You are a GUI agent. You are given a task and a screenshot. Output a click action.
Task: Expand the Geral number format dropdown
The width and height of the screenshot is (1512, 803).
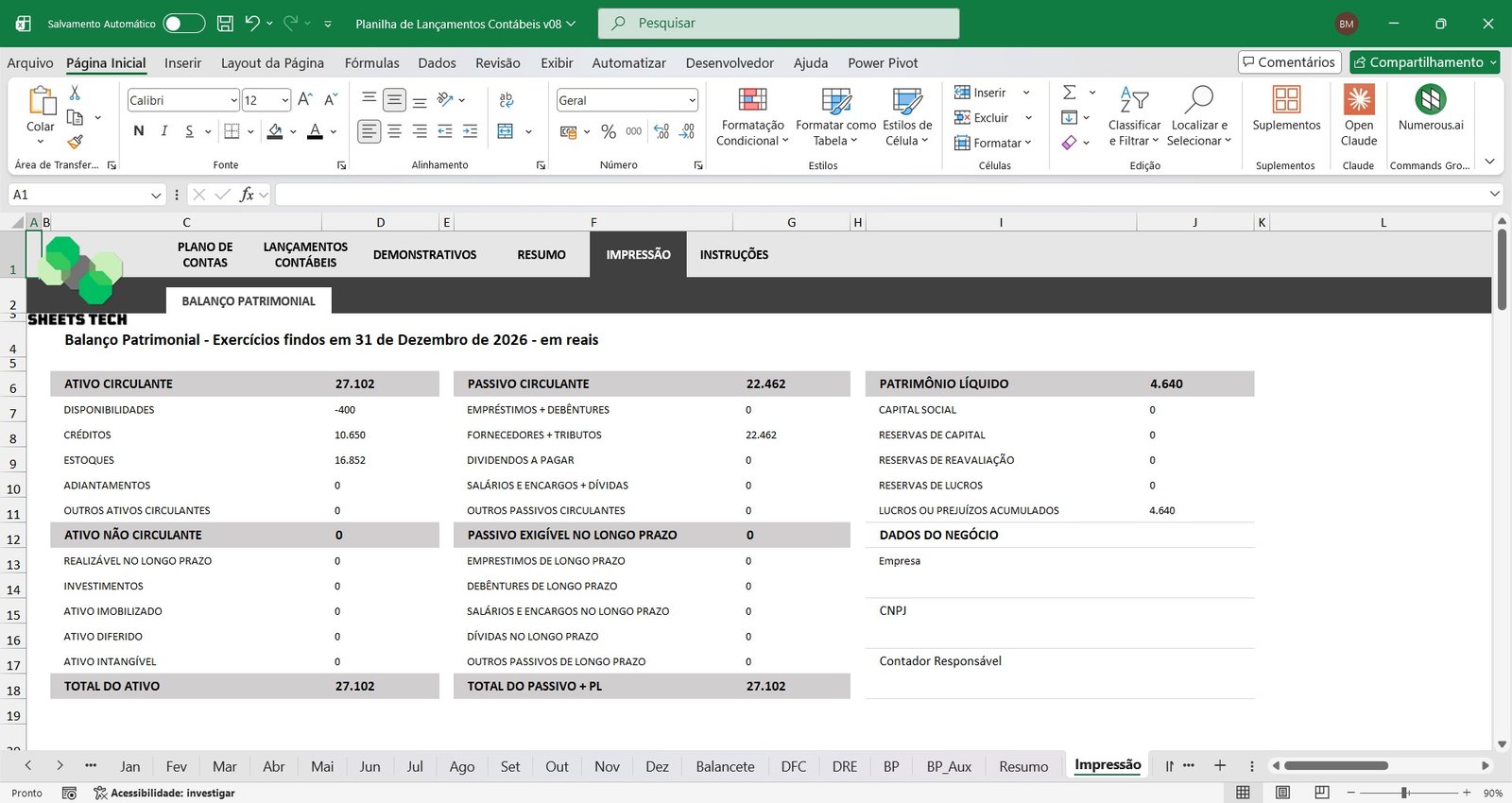[x=692, y=100]
